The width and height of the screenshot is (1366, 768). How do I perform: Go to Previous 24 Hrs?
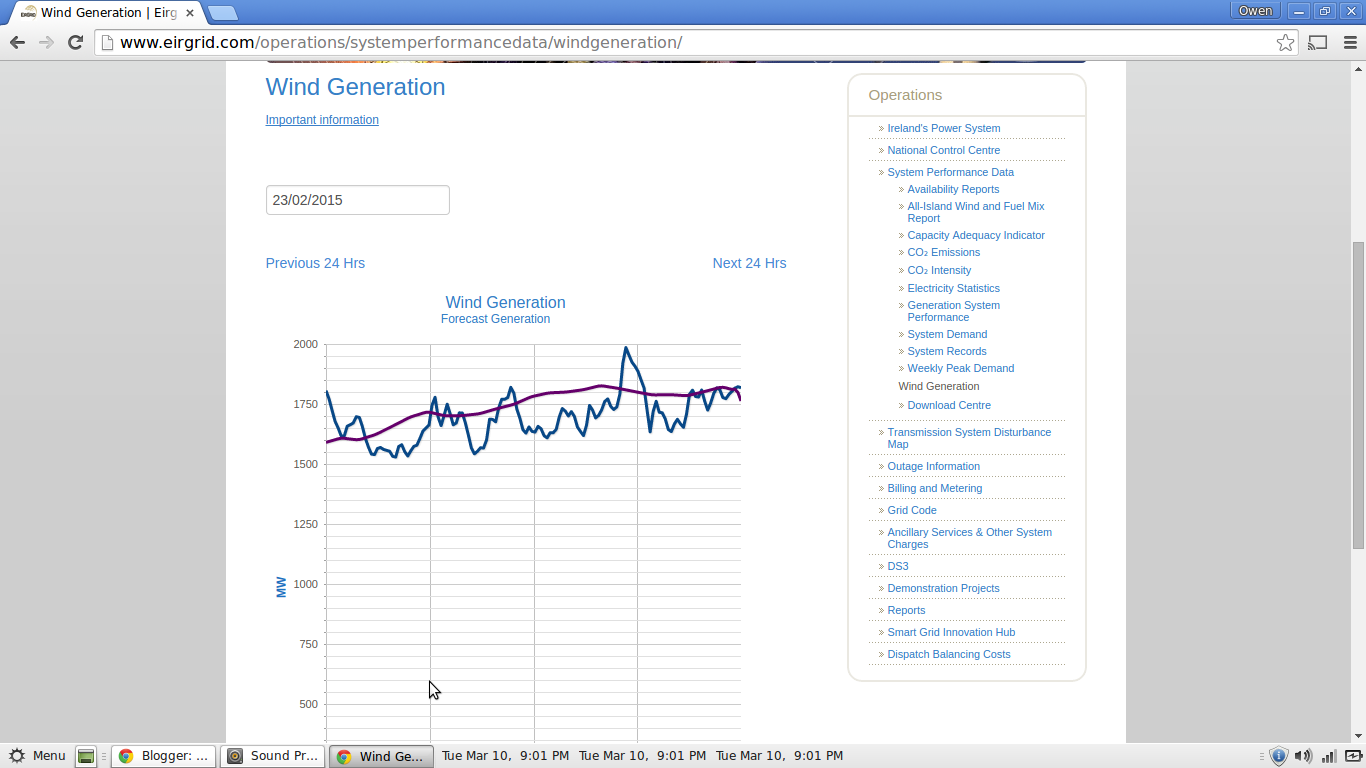click(315, 263)
